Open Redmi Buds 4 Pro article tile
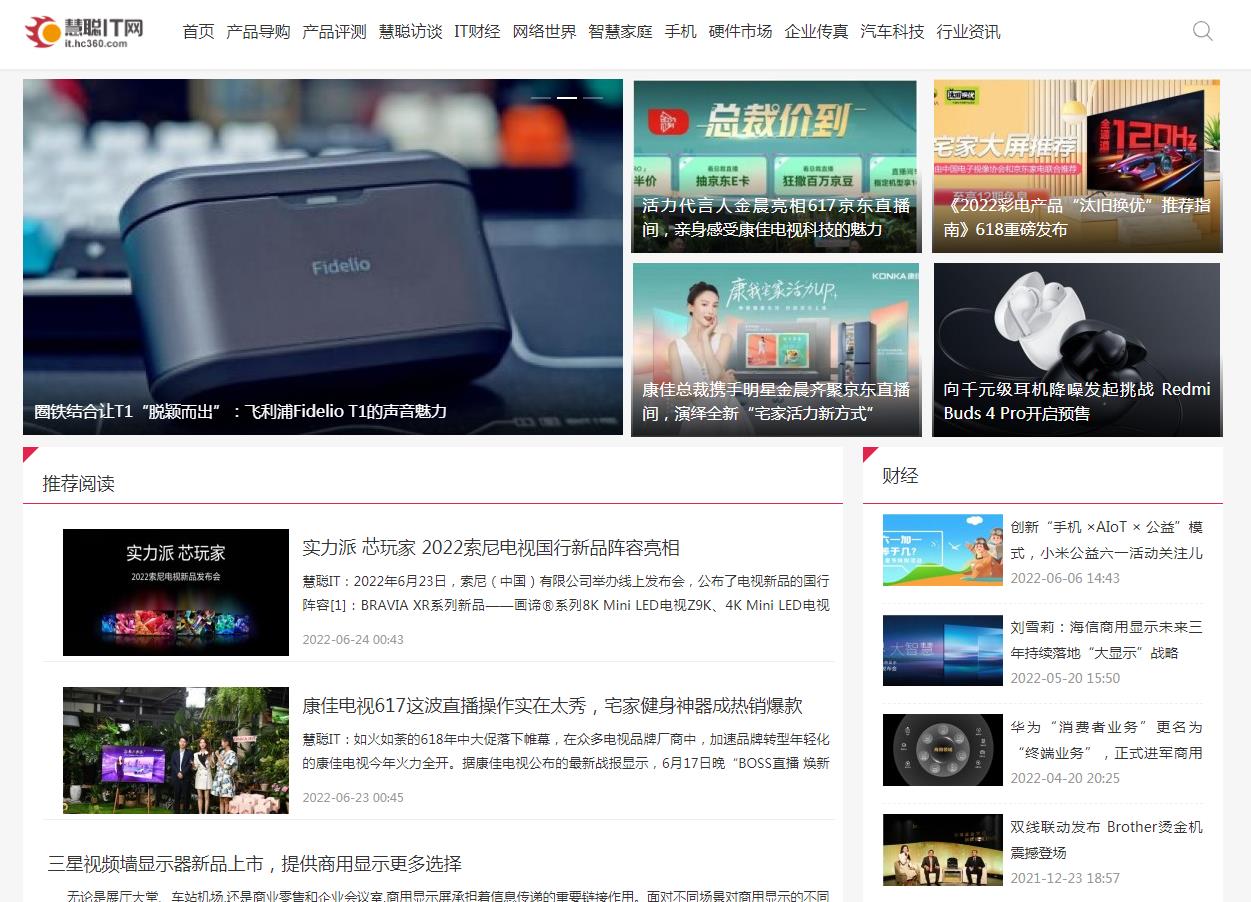This screenshot has width=1251, height=902. click(1077, 350)
